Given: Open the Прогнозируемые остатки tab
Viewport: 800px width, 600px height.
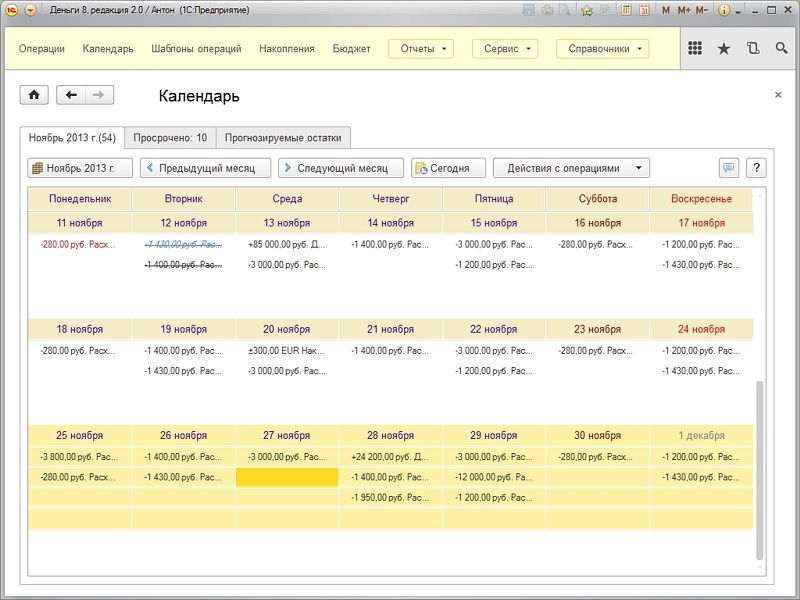Looking at the screenshot, I should click(283, 138).
